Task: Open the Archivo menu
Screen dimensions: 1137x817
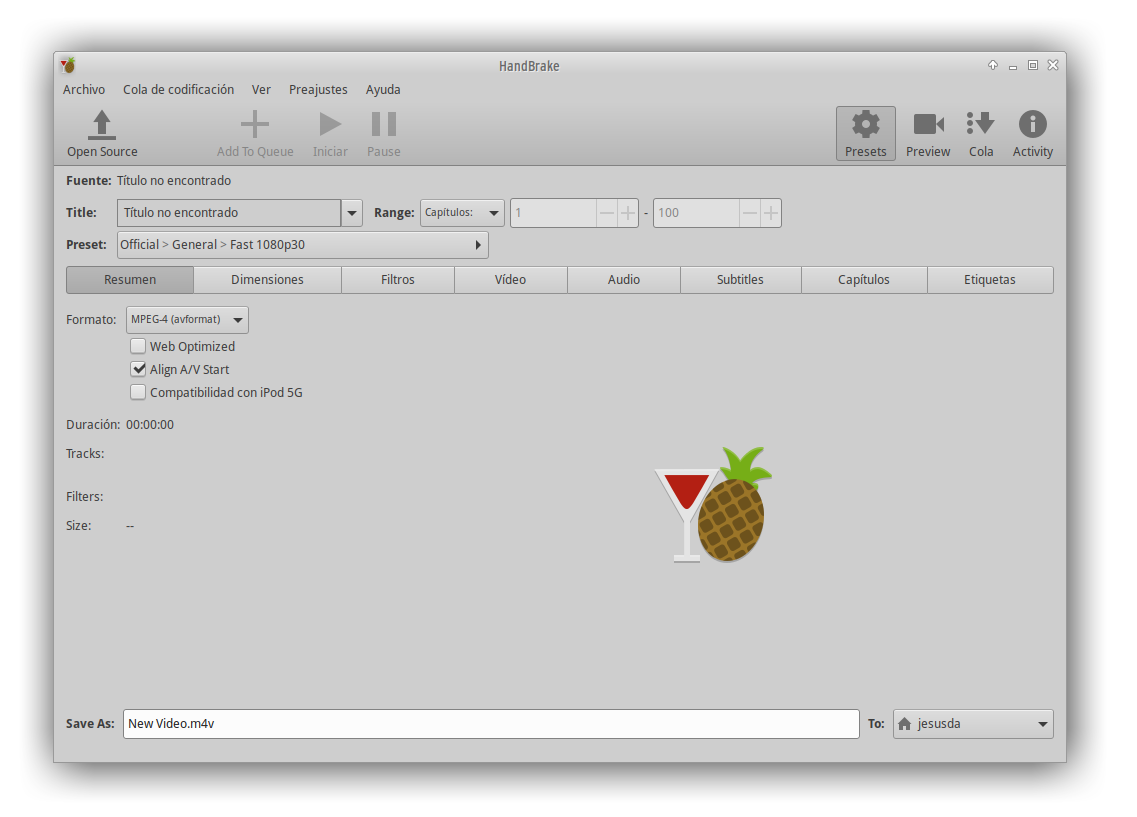Action: [84, 90]
